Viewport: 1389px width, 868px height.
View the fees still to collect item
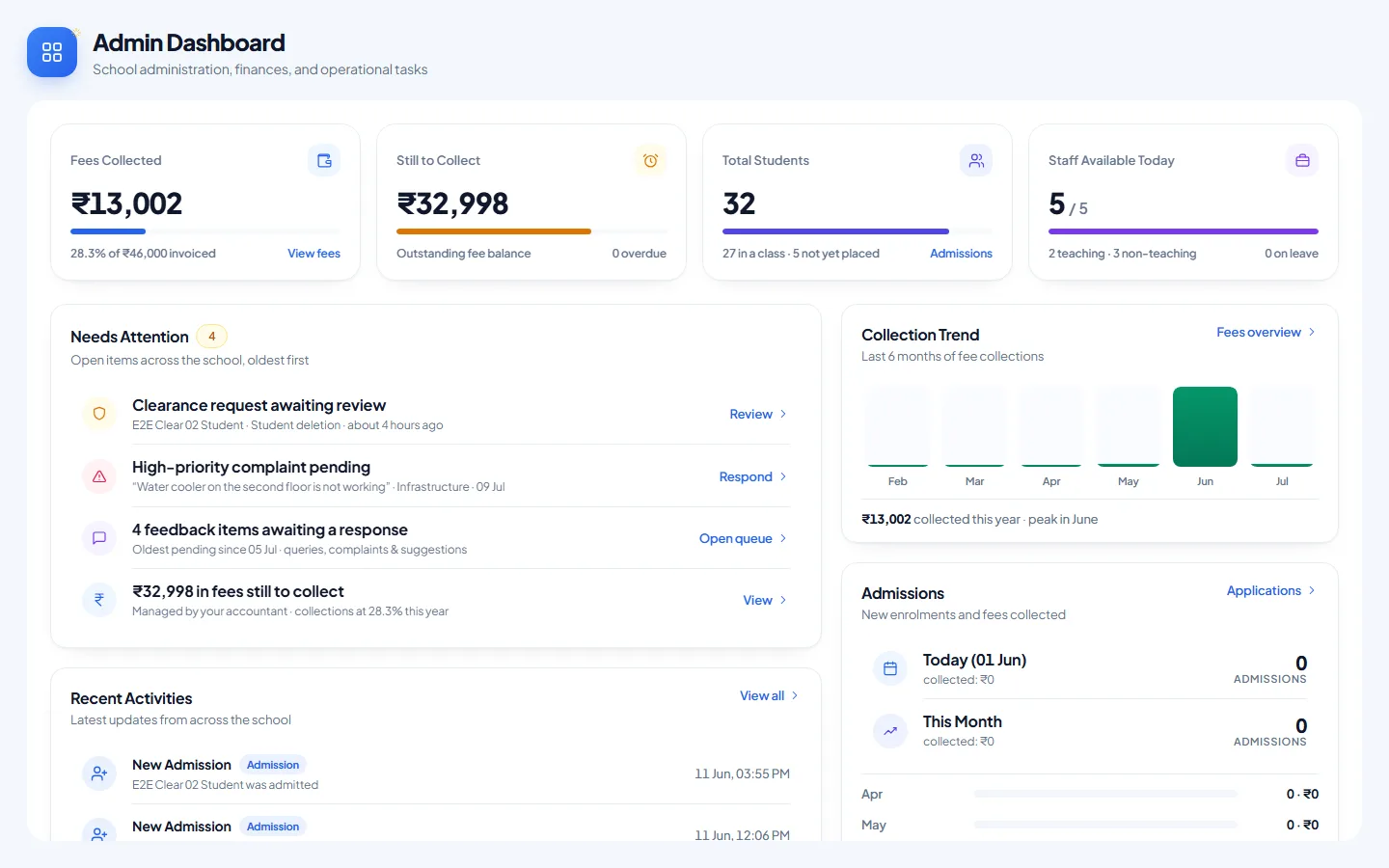click(x=765, y=600)
